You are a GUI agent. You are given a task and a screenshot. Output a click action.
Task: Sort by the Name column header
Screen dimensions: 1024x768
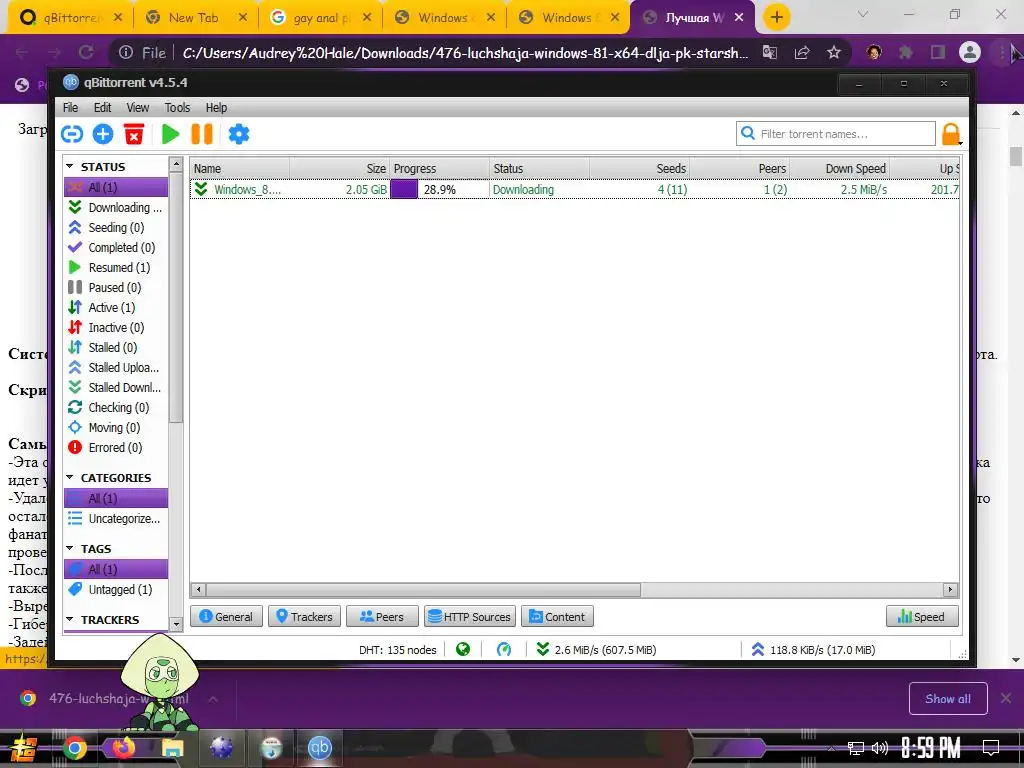[x=240, y=168]
